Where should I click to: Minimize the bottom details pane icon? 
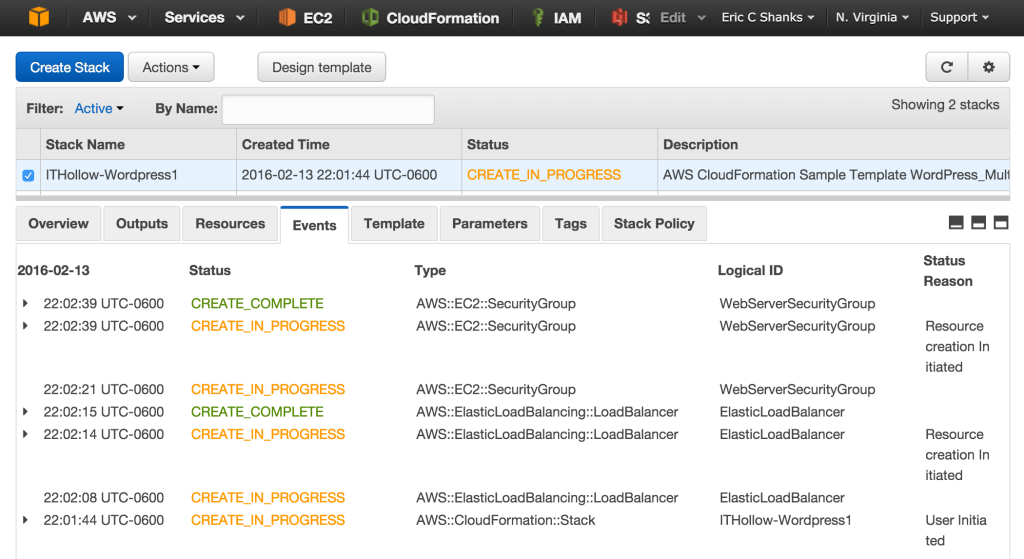tap(956, 222)
